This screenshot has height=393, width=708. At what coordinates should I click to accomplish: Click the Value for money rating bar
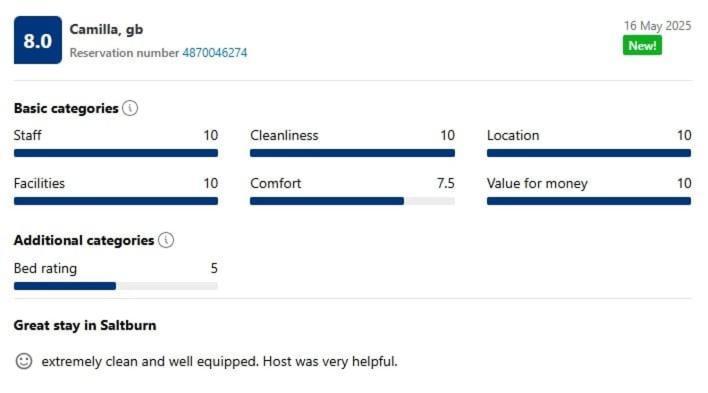pyautogui.click(x=589, y=201)
